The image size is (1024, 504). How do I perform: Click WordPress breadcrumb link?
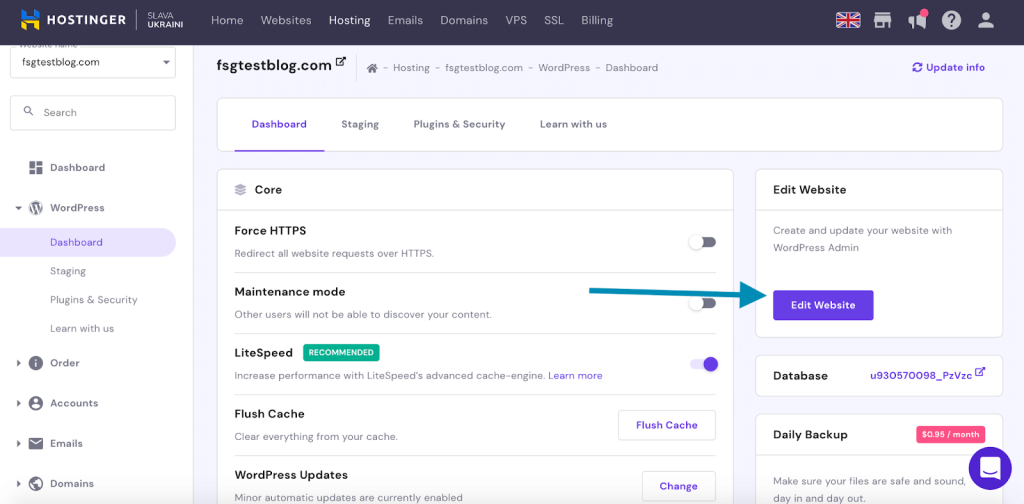coord(564,68)
